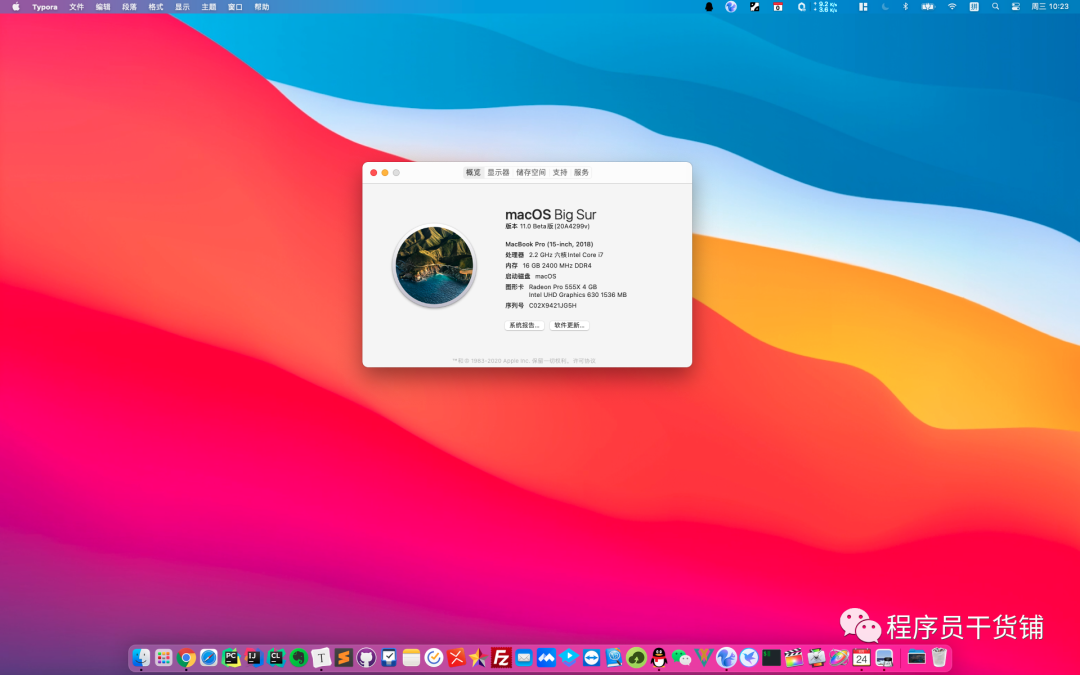Launch IntelliJ IDEA from the Dock
The image size is (1080, 675).
click(x=253, y=658)
